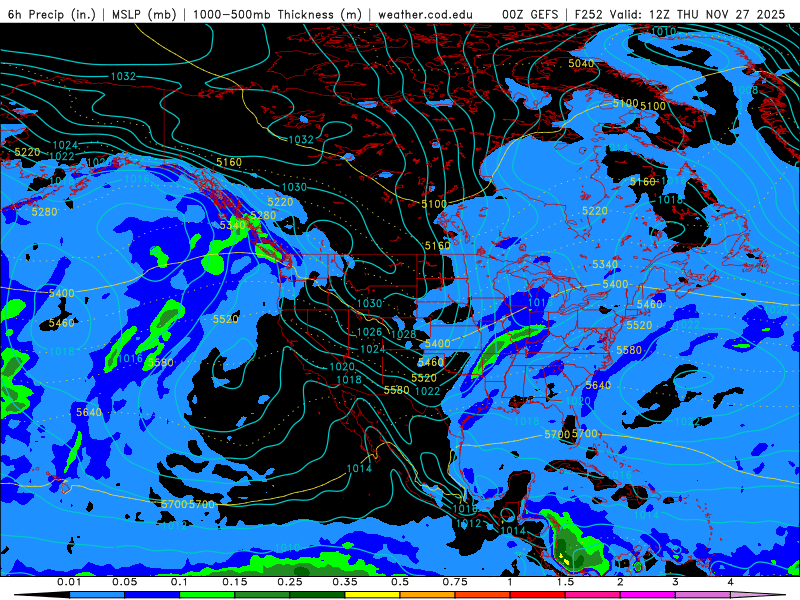Screen dimensions: 800x600
Task: Select the light purple 3 inch precipitation swatch
Action: [703, 595]
